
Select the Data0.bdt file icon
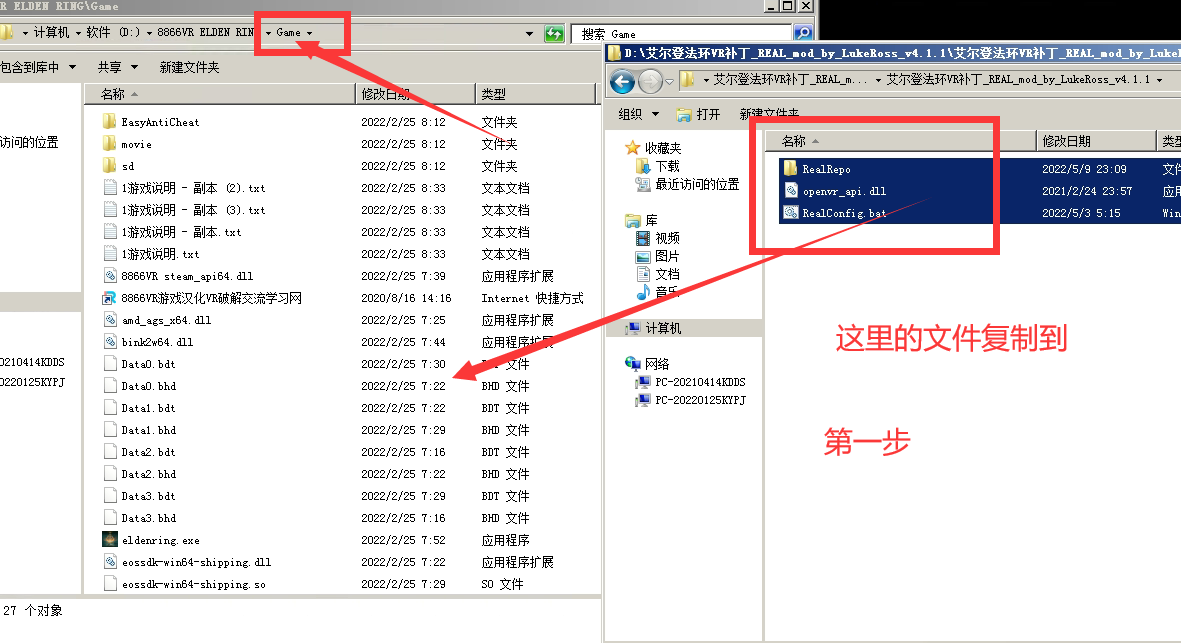point(110,364)
